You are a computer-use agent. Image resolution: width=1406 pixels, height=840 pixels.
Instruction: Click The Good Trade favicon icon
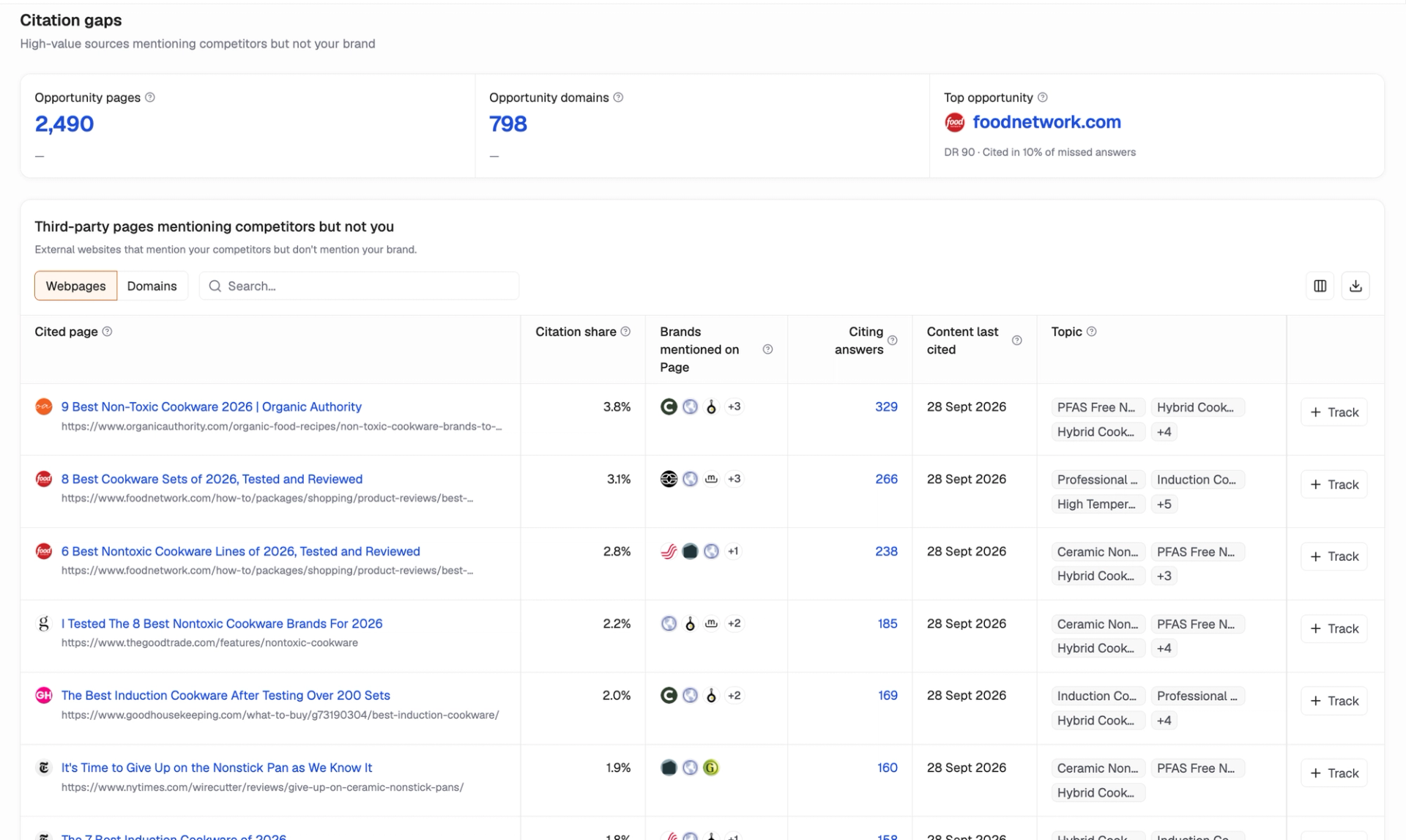[44, 623]
